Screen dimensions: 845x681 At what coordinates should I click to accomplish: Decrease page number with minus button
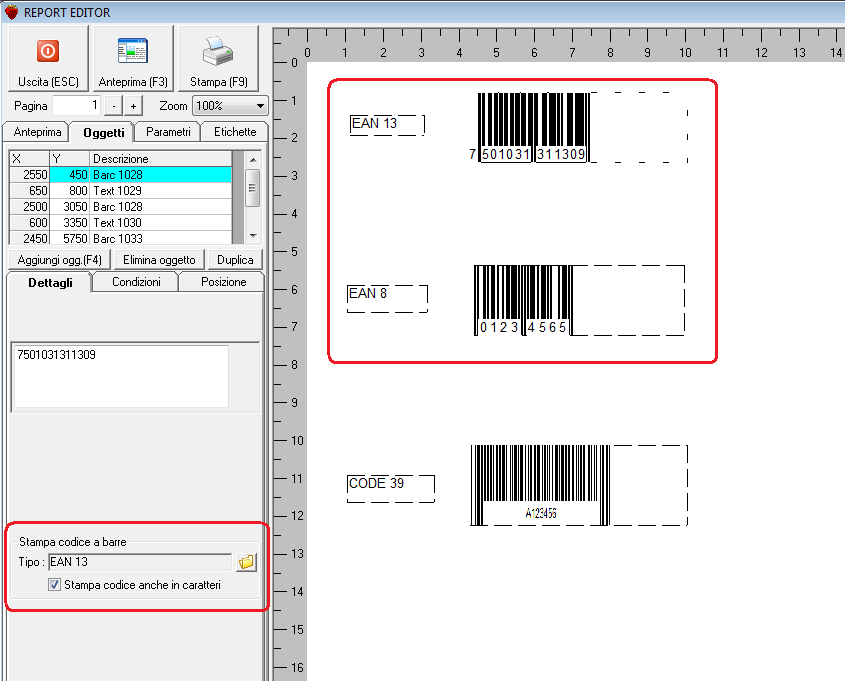tap(113, 106)
